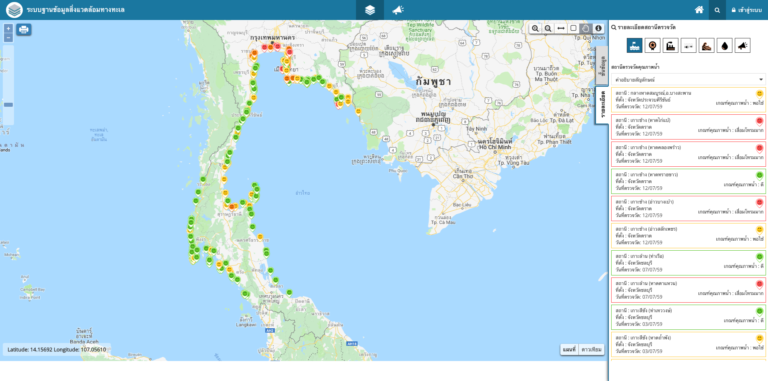Open the search icon in top bar

pyautogui.click(x=717, y=10)
